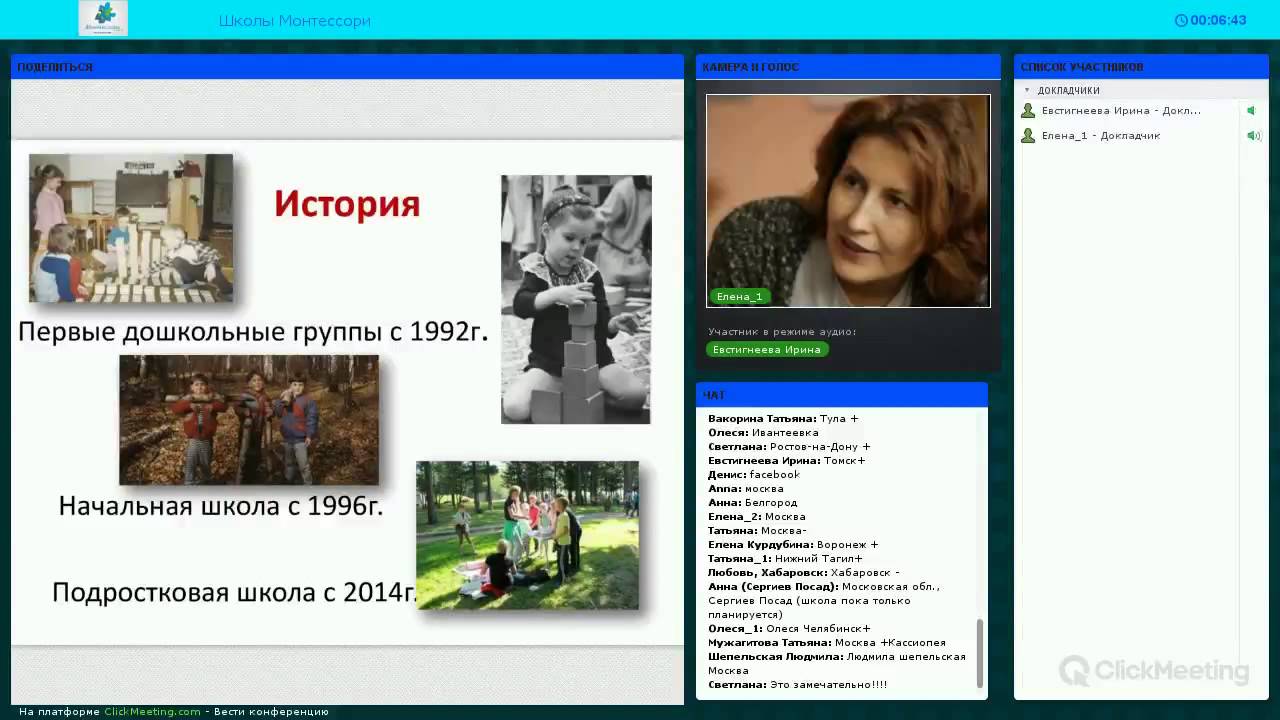Click the user avatar icon next to Елена_1
Screen dimensions: 1280x720
point(1028,136)
